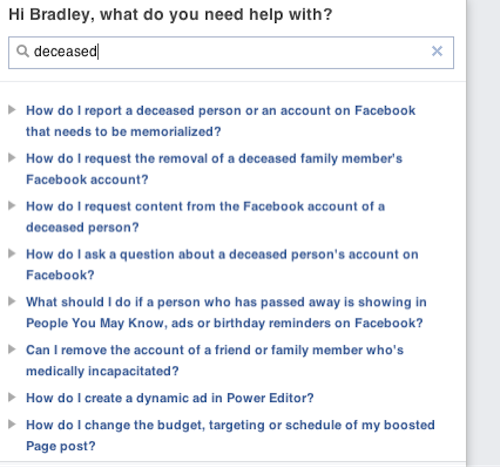The width and height of the screenshot is (500, 468).
Task: Expand the triangle beside 'report a deceased person' question
Action: pos(12,109)
